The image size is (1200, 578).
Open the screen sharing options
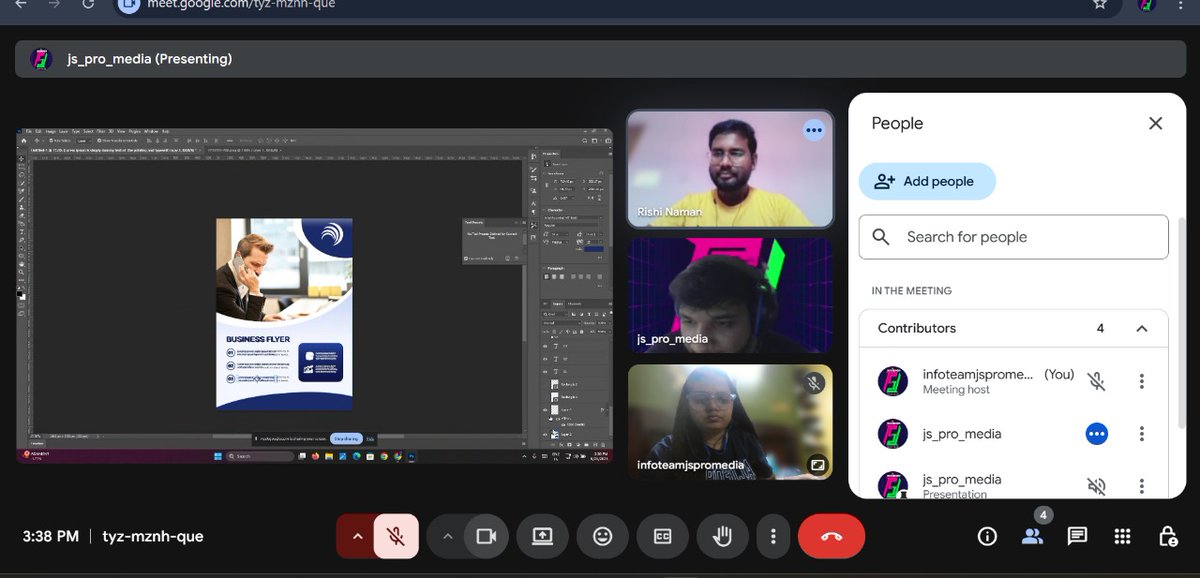(x=542, y=536)
